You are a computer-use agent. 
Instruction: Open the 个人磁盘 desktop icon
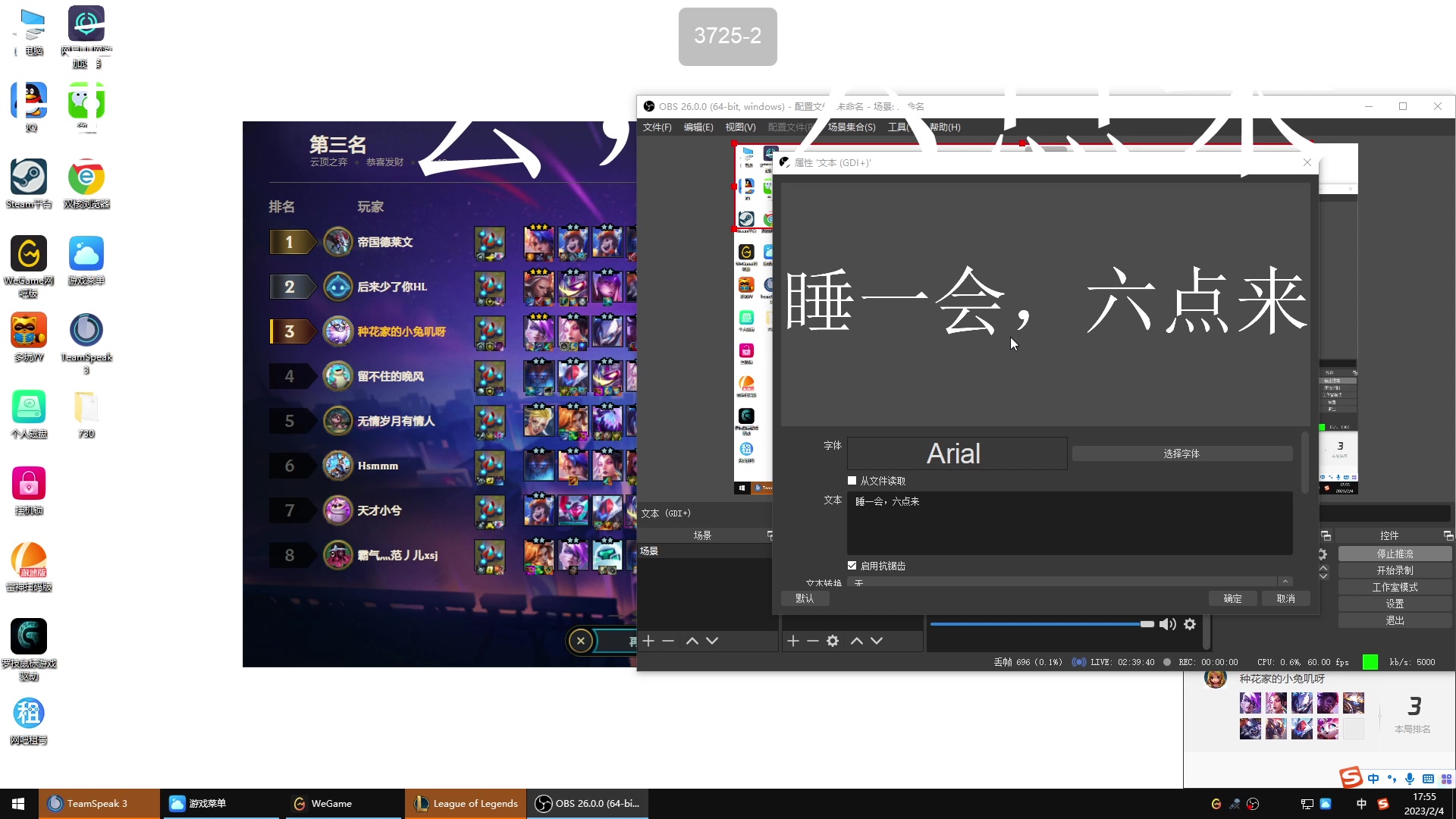point(29,413)
